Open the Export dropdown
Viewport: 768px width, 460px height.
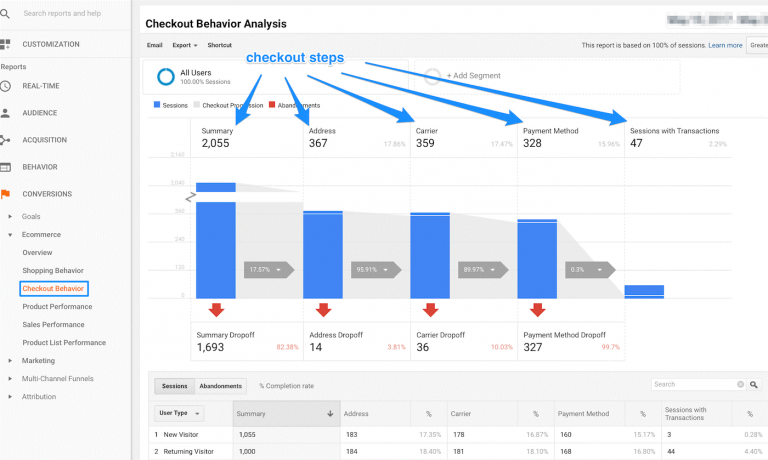(x=184, y=45)
